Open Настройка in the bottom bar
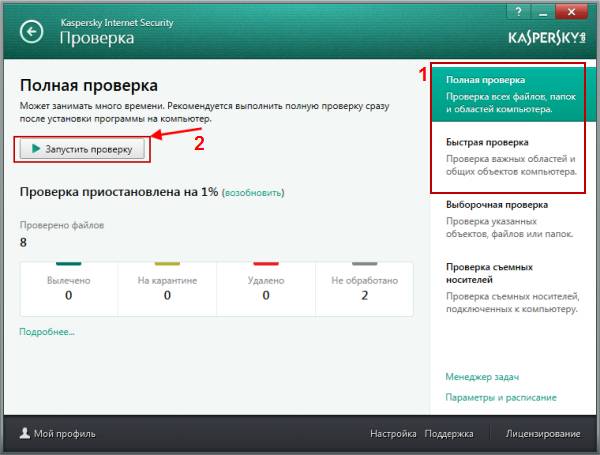Screen dimensions: 600x455 [392, 434]
